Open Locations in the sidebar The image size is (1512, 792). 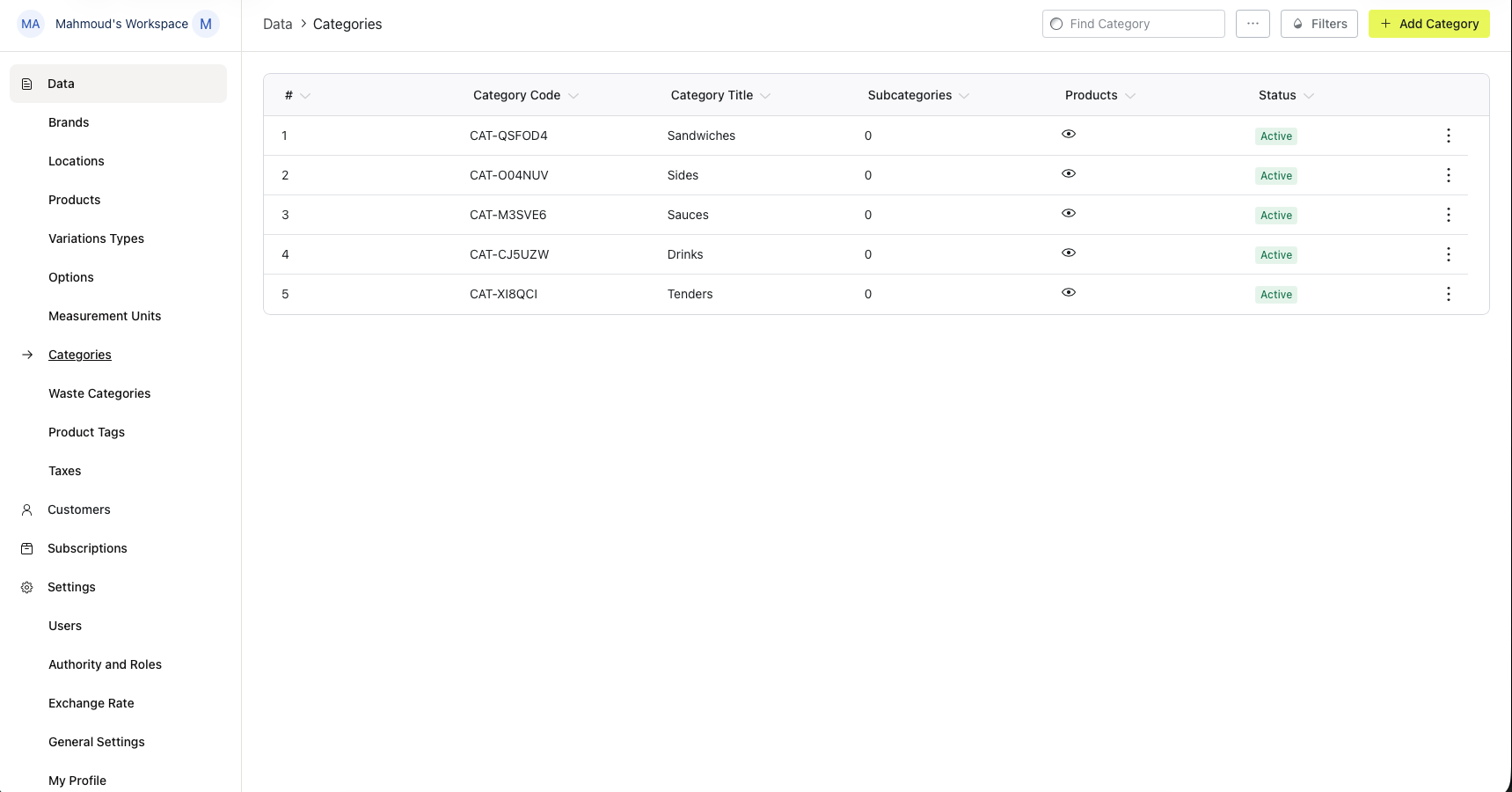click(x=77, y=161)
